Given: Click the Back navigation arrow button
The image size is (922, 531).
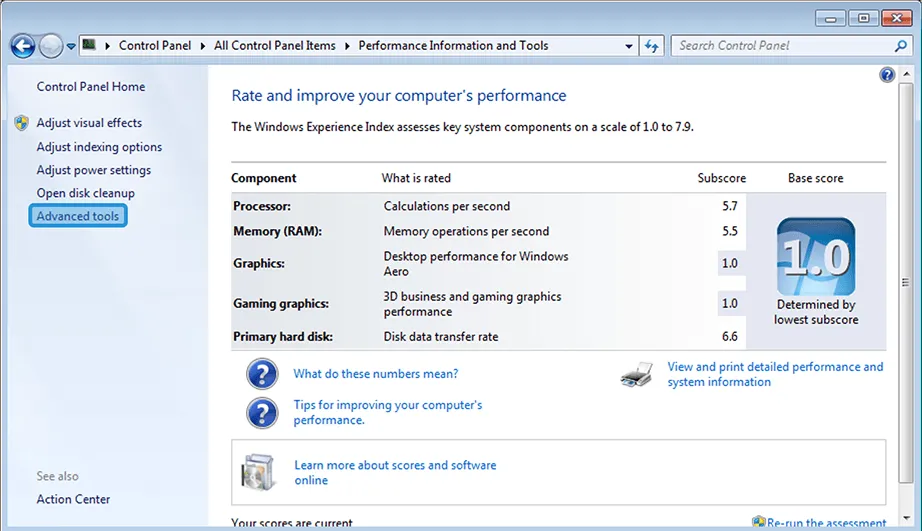Looking at the screenshot, I should click(22, 46).
